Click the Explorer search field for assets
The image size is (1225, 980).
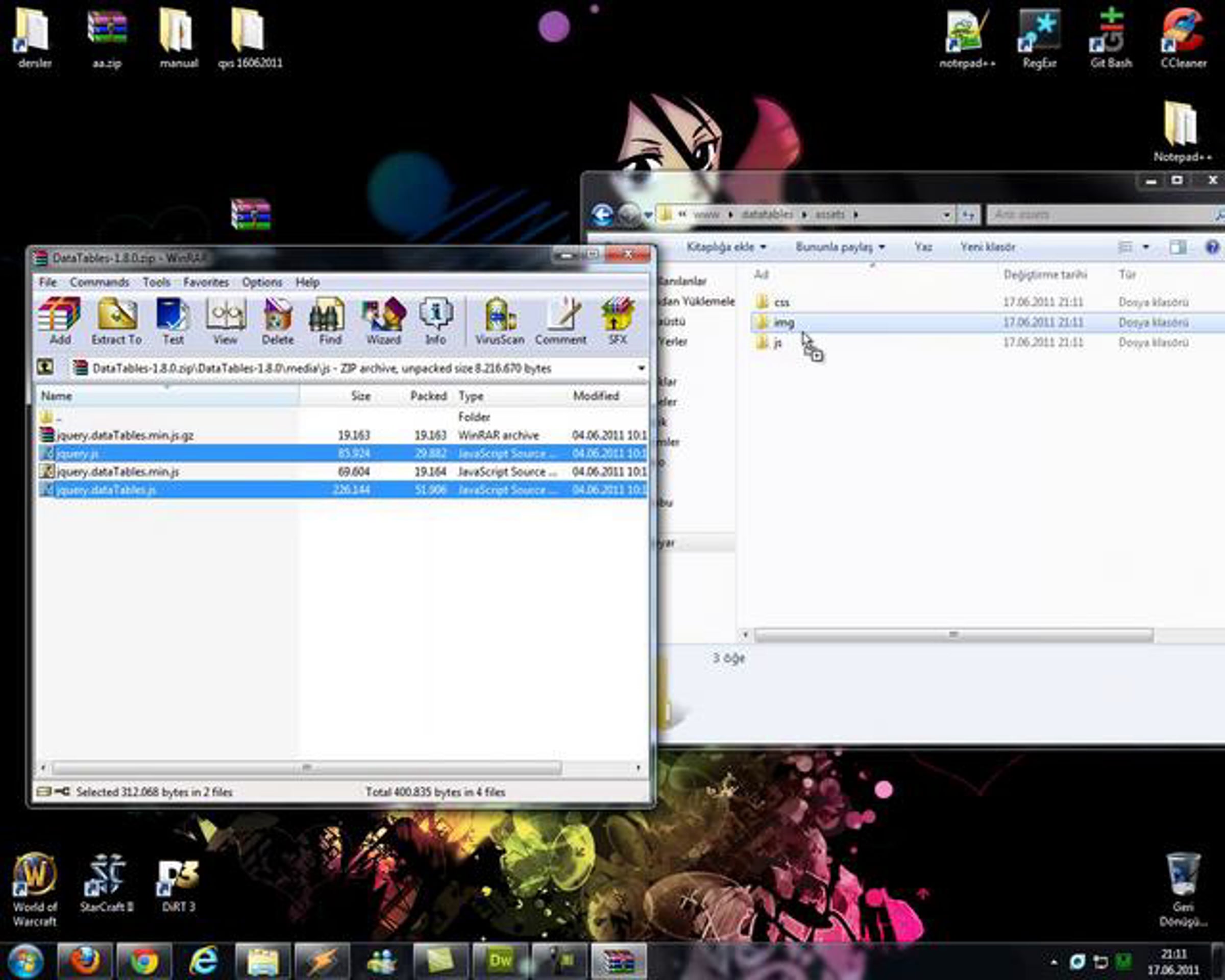[x=1102, y=215]
